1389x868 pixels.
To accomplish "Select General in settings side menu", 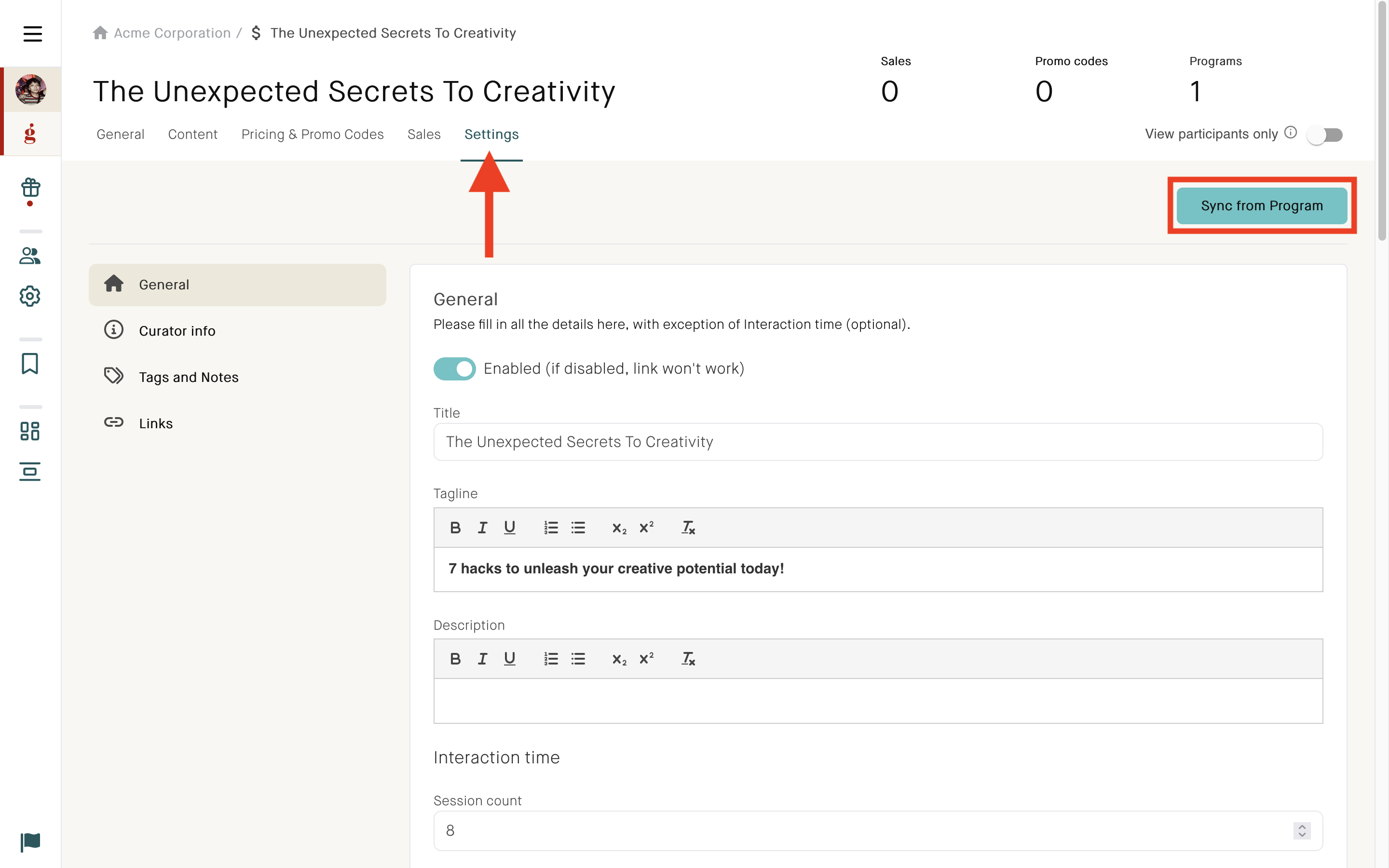I will point(237,285).
